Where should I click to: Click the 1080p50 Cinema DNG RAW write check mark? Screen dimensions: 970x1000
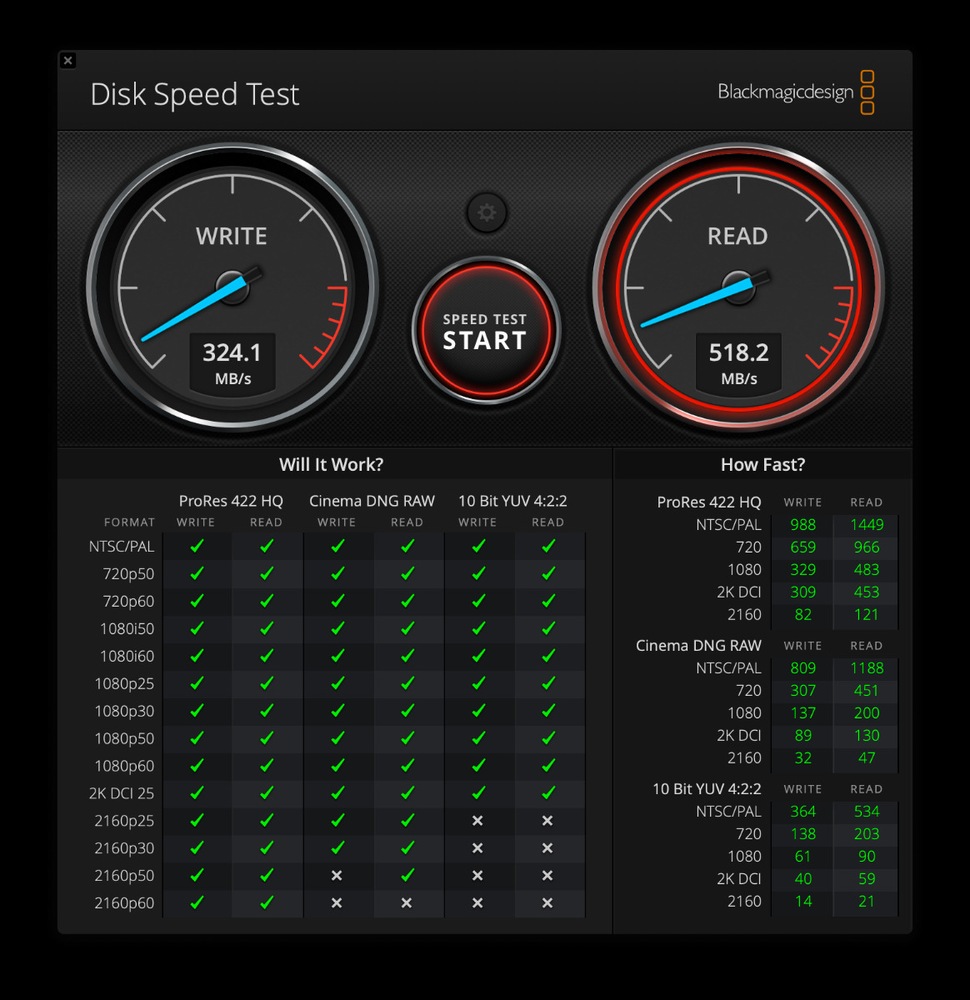point(337,738)
